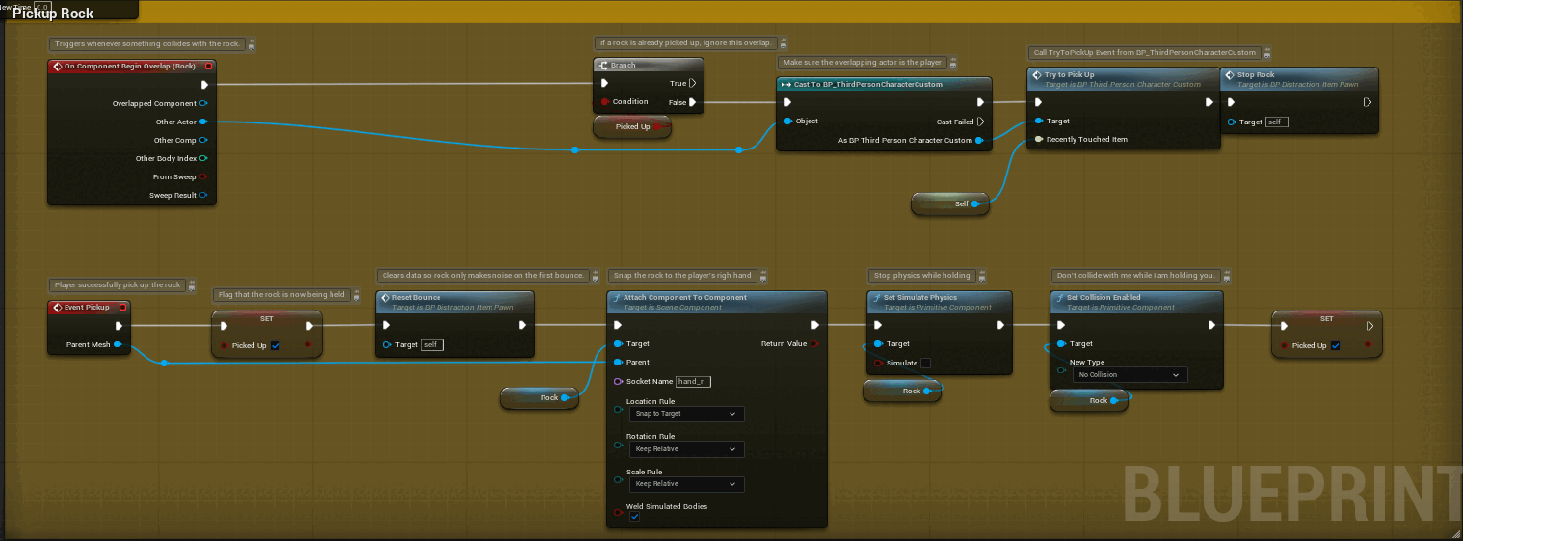Click the Cast Failed execution pin

click(x=980, y=122)
